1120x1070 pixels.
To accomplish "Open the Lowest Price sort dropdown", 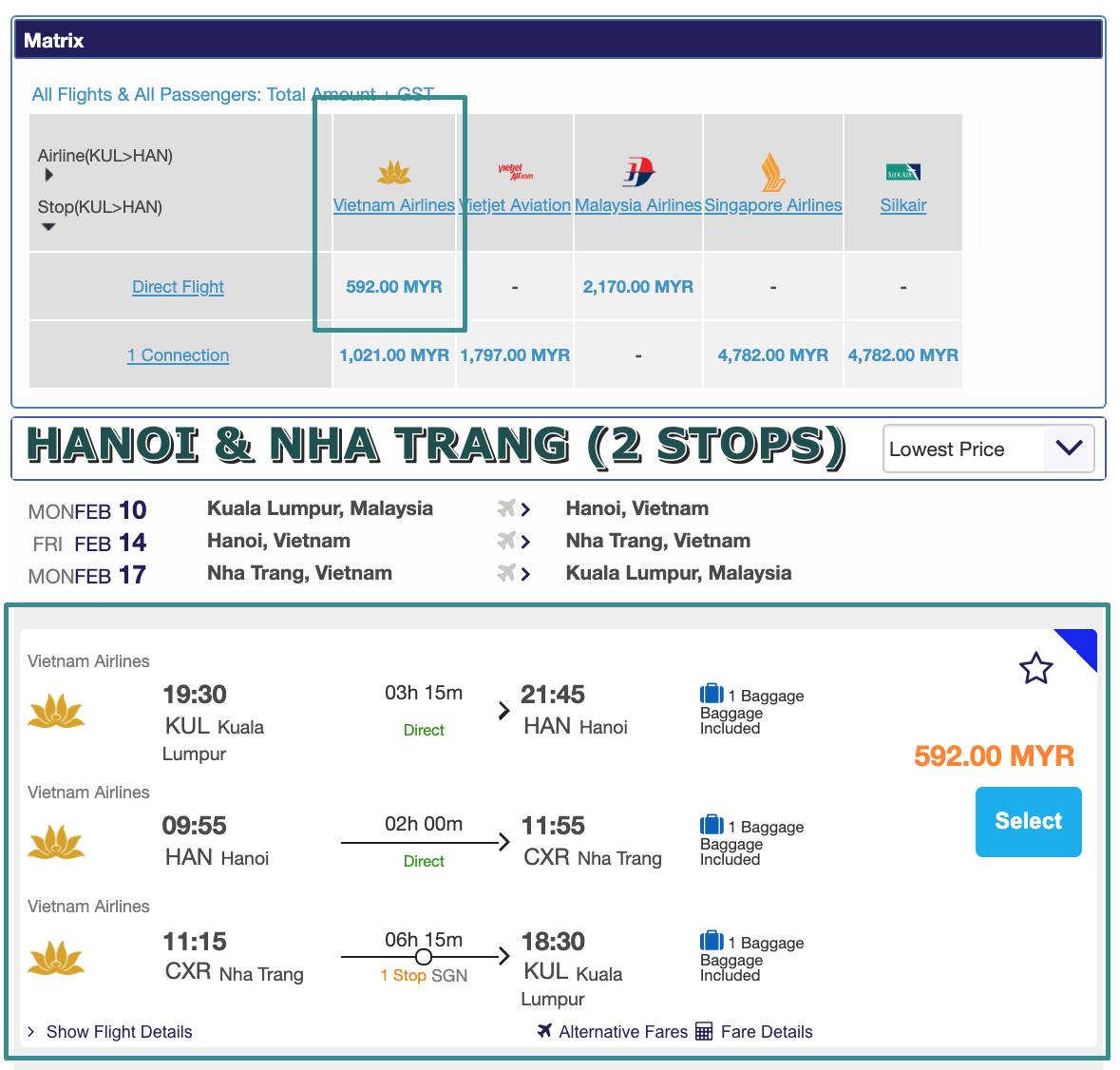I will (989, 449).
